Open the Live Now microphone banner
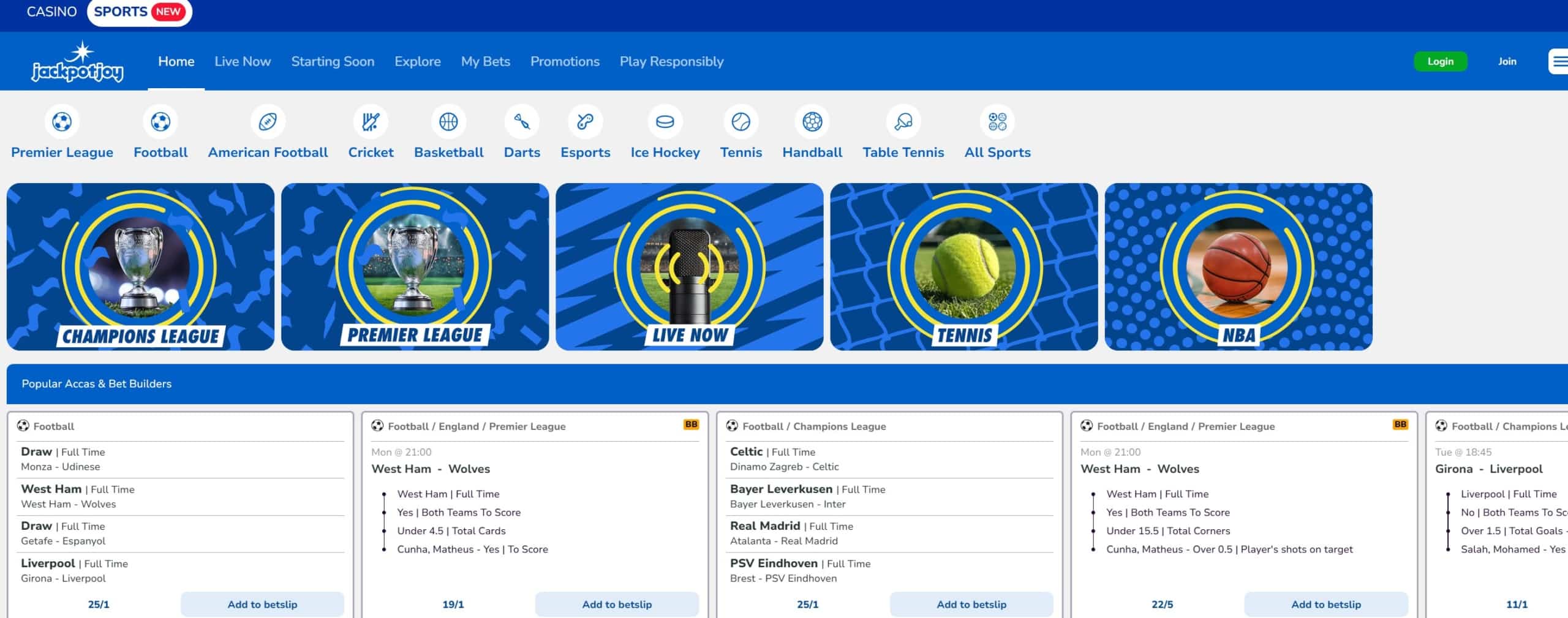Image resolution: width=1568 pixels, height=618 pixels. 689,266
